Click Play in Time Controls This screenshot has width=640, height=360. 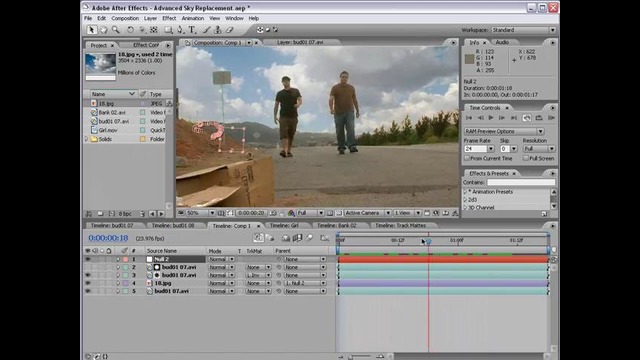coord(491,118)
